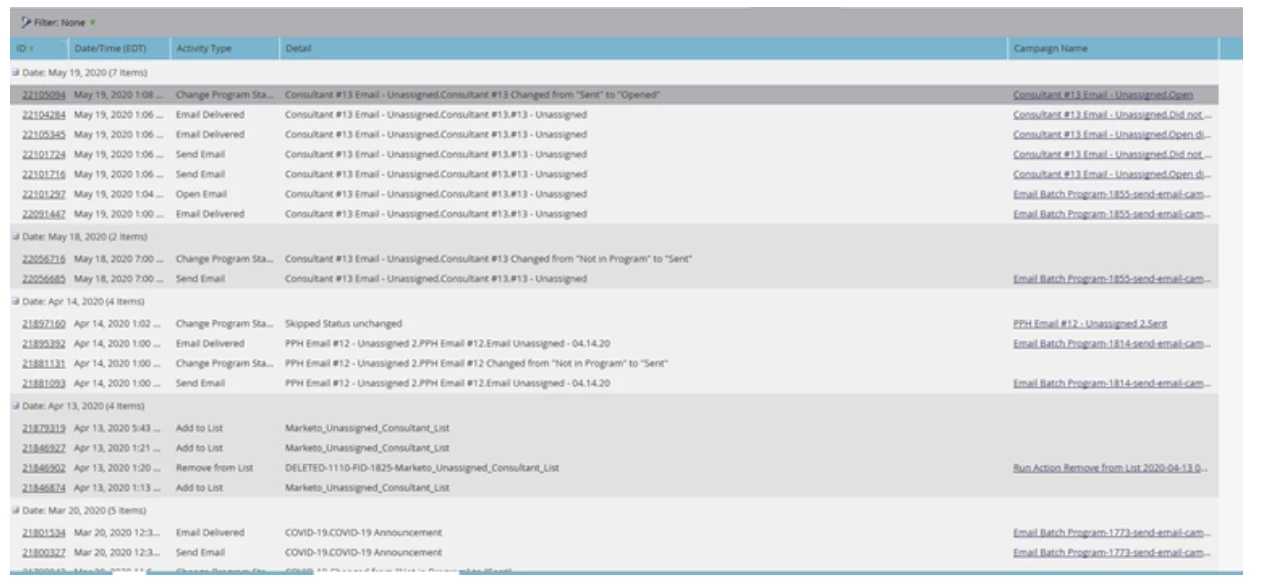
Task: Open campaign link PPH Email #12 - Unassigned 2.Sent
Action: tap(1090, 324)
